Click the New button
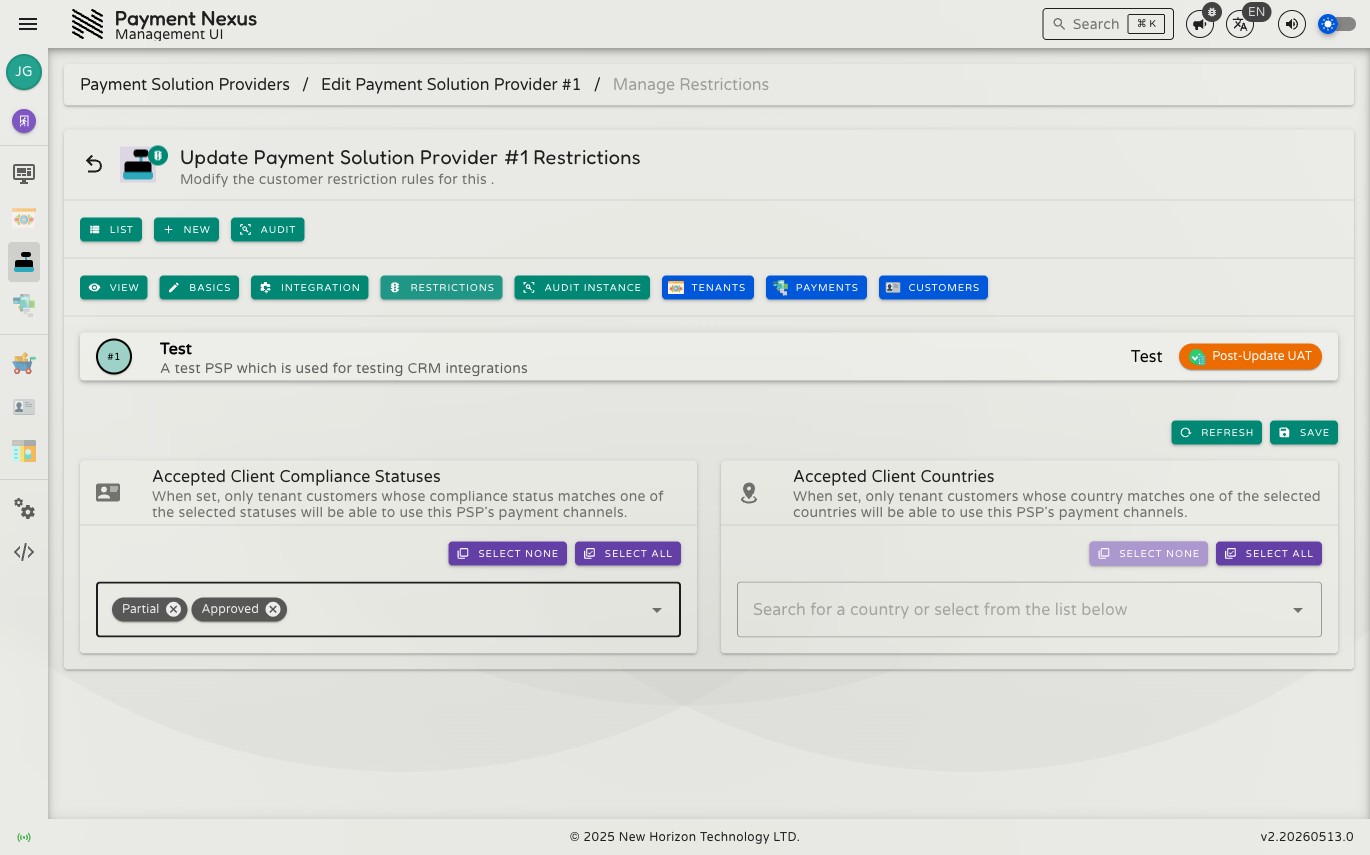Screen dimensions: 1370x855 [x=186, y=229]
